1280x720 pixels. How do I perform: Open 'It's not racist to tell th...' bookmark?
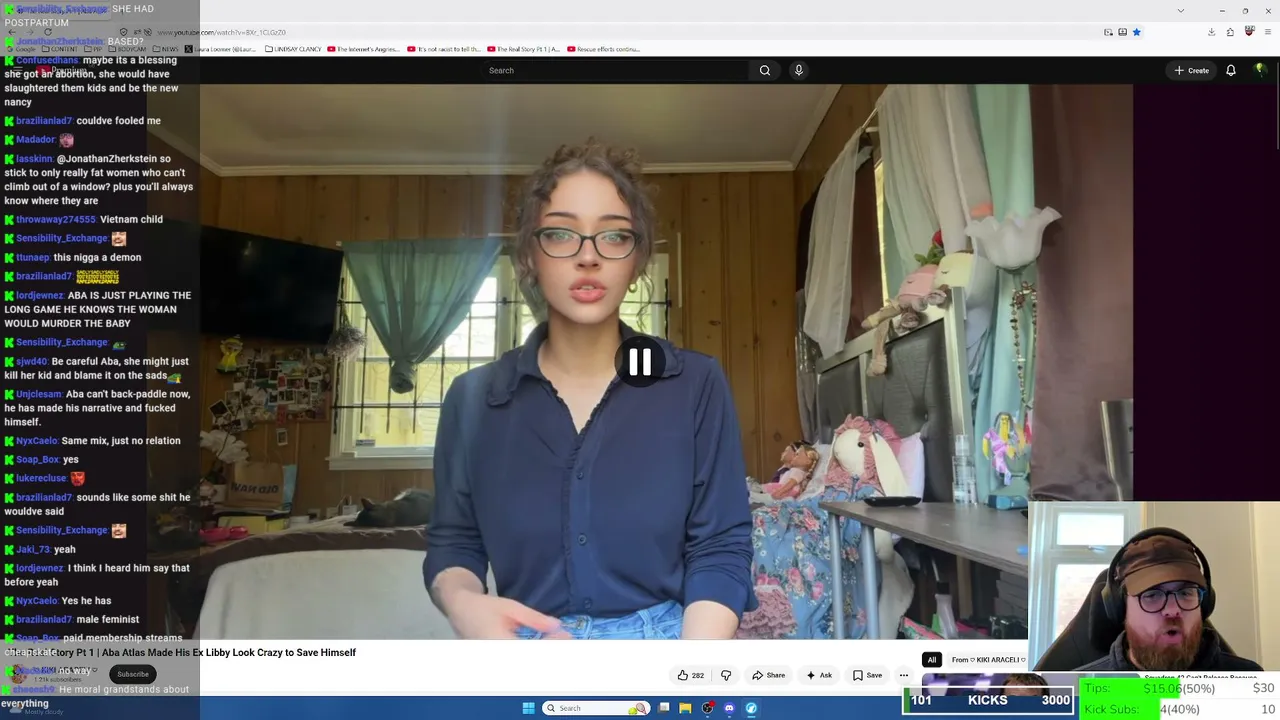click(x=444, y=49)
